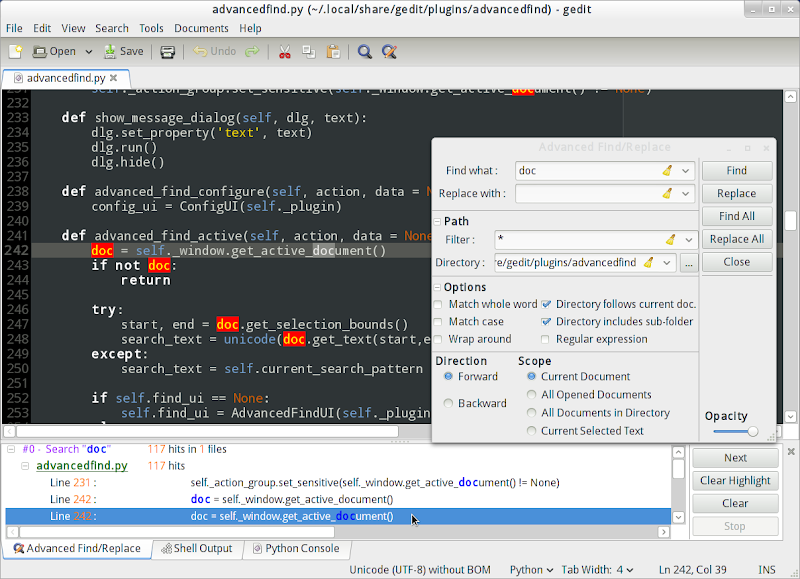
Task: Disable Directory follows current doc
Action: (545, 304)
